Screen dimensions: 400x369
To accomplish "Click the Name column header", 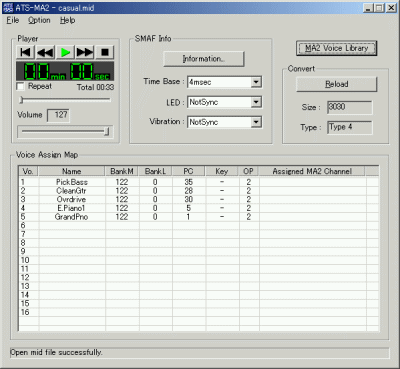I will point(72,171).
